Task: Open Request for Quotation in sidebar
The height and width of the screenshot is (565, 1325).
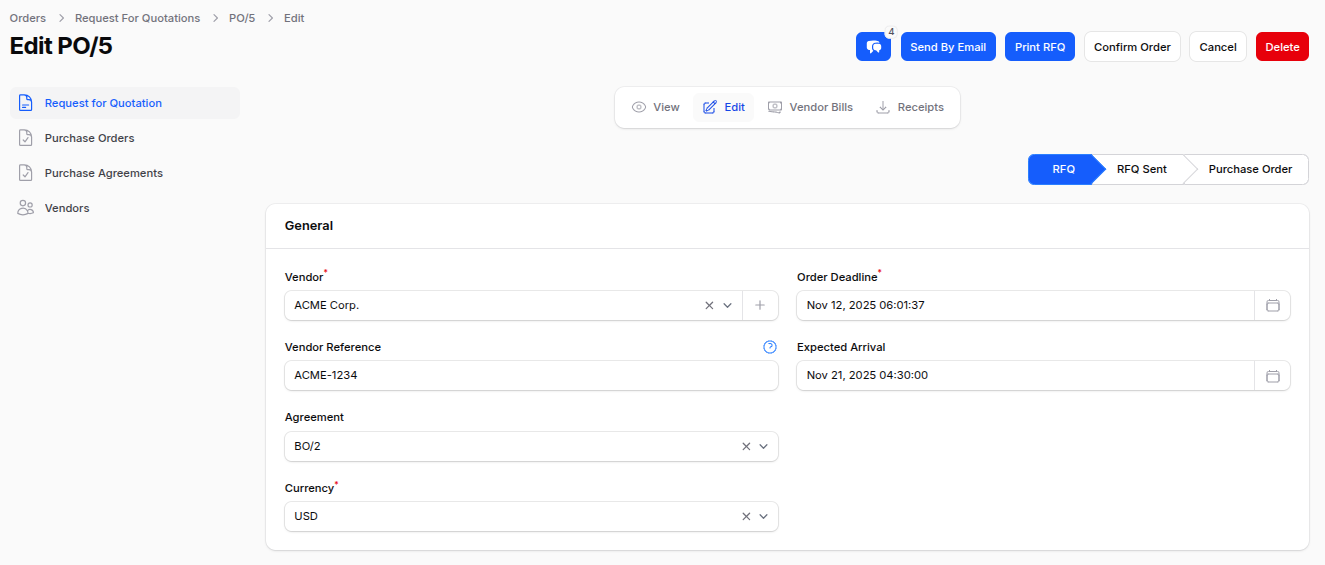Action: pos(125,103)
